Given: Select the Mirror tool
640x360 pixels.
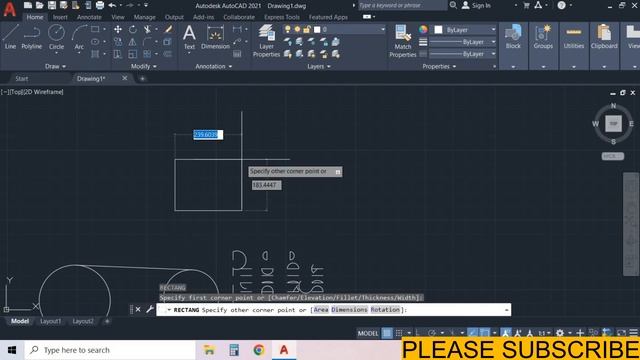Looking at the screenshot, I should 133,42.
